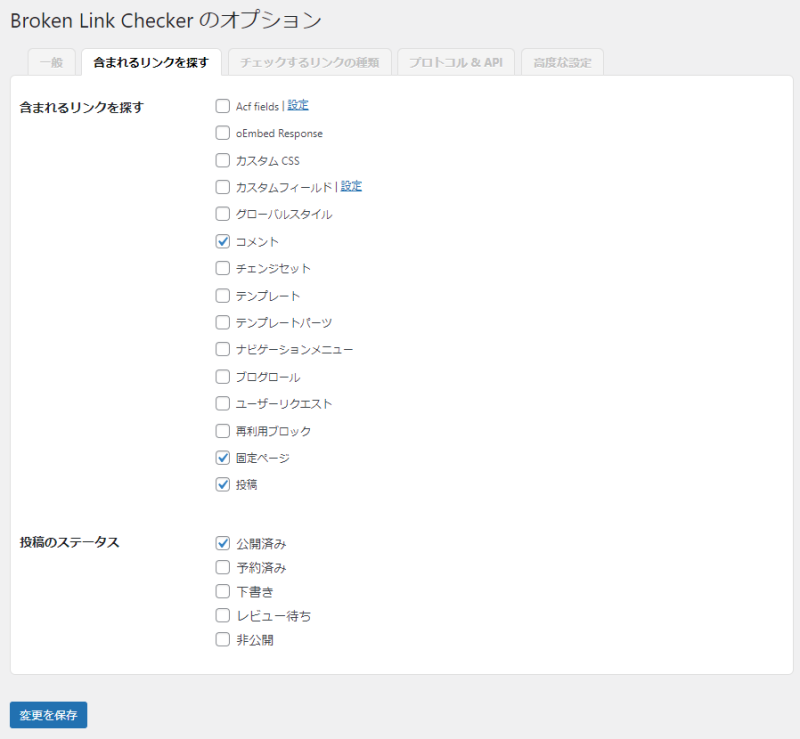Enable the カスタムフィールド checkbox
Screen dimensions: 800x739
coord(222,187)
